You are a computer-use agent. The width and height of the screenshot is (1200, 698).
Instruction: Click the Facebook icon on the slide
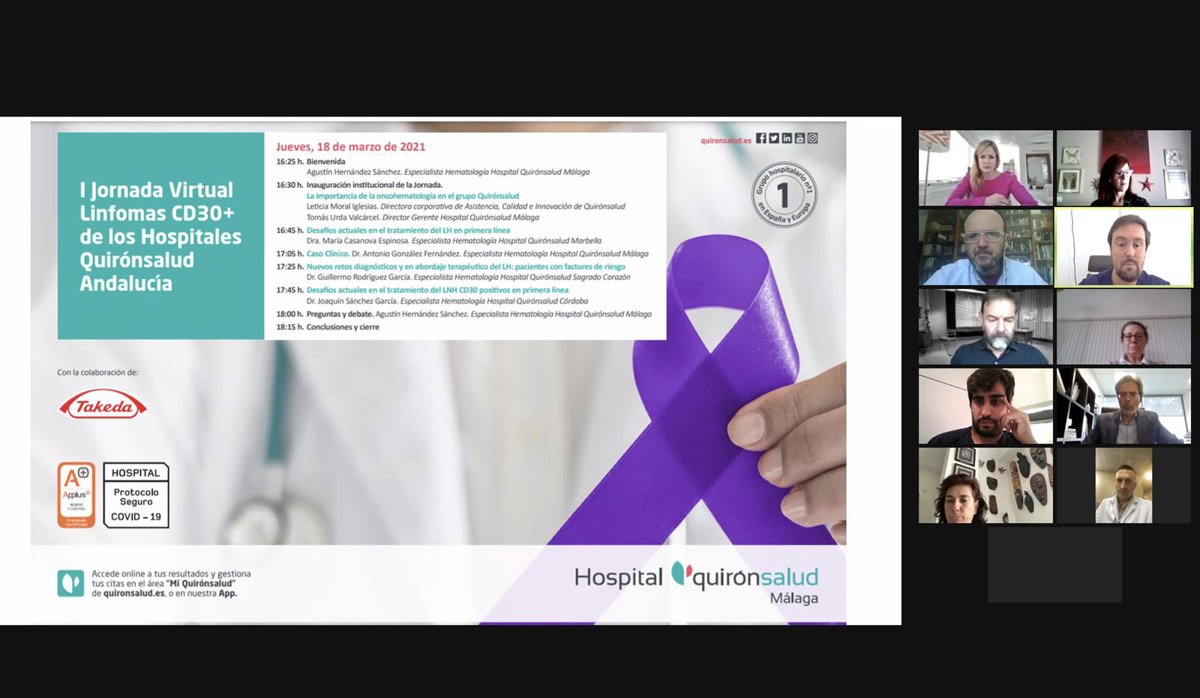(761, 138)
